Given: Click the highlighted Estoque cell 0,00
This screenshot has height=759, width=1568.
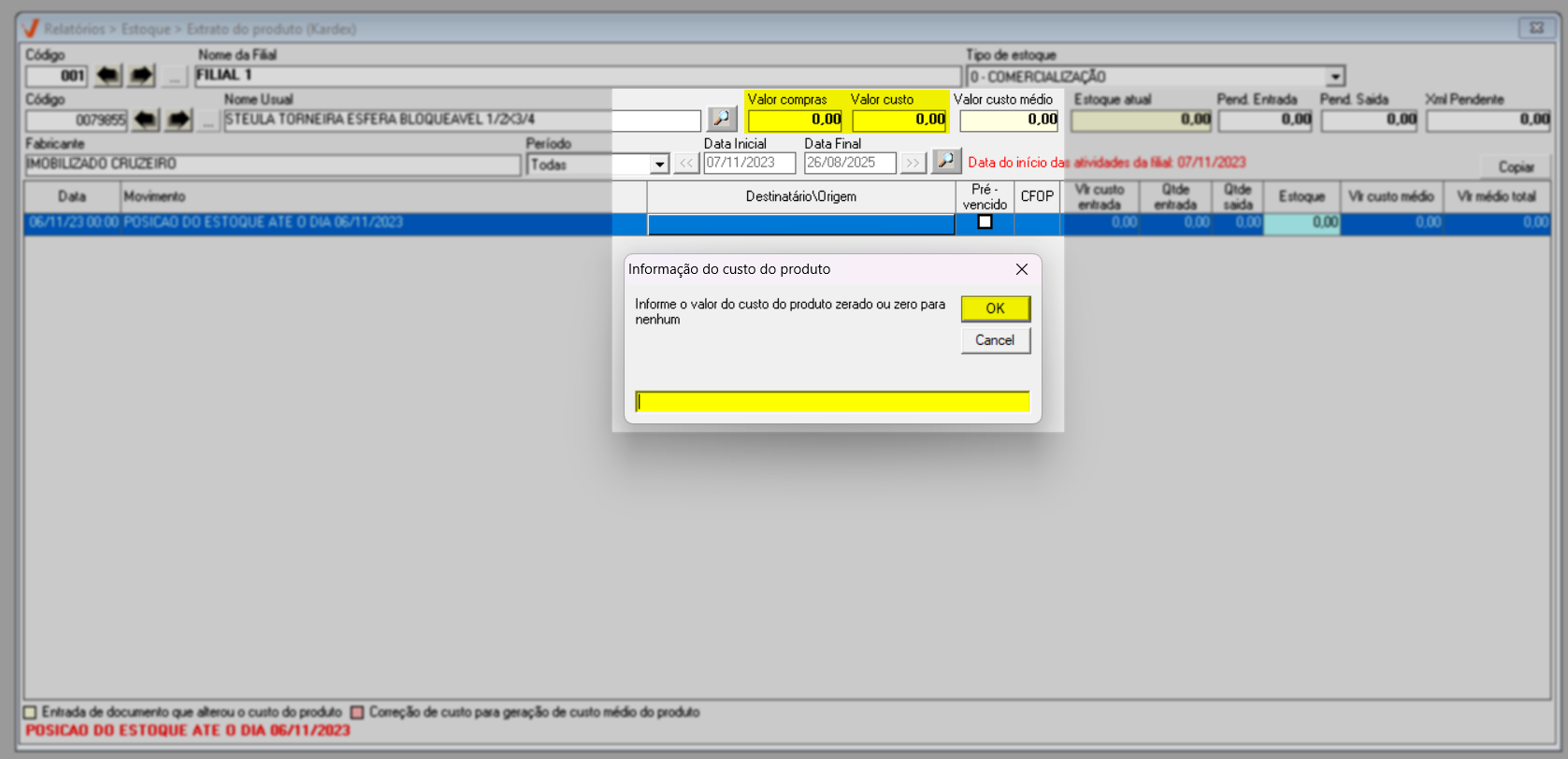Looking at the screenshot, I should coord(1302,222).
